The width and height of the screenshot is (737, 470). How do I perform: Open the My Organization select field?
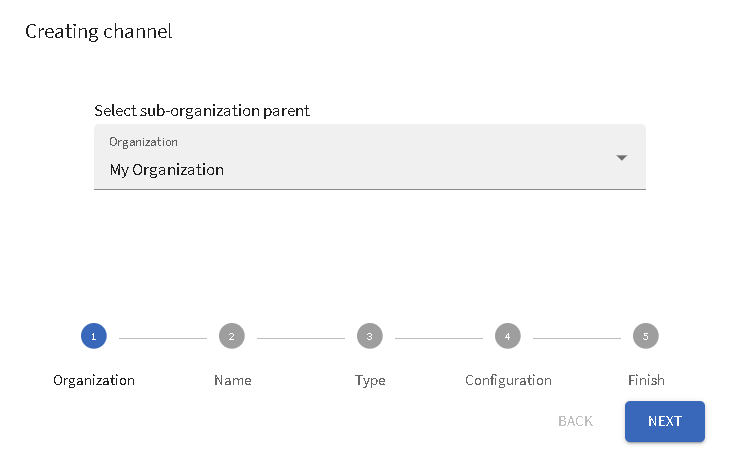pos(350,169)
